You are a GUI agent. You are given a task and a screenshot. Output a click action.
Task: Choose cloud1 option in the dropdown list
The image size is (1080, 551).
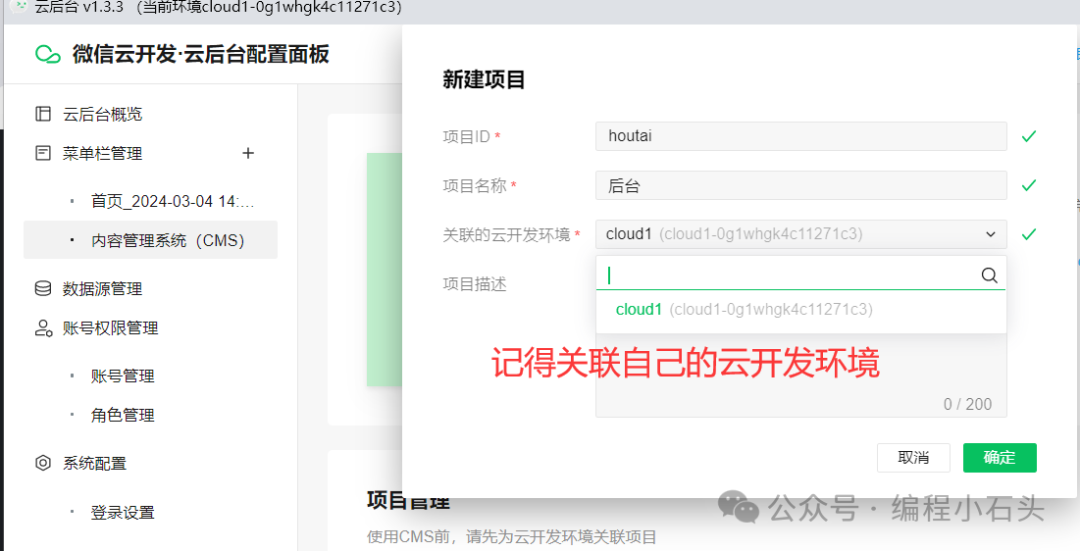pyautogui.click(x=801, y=310)
